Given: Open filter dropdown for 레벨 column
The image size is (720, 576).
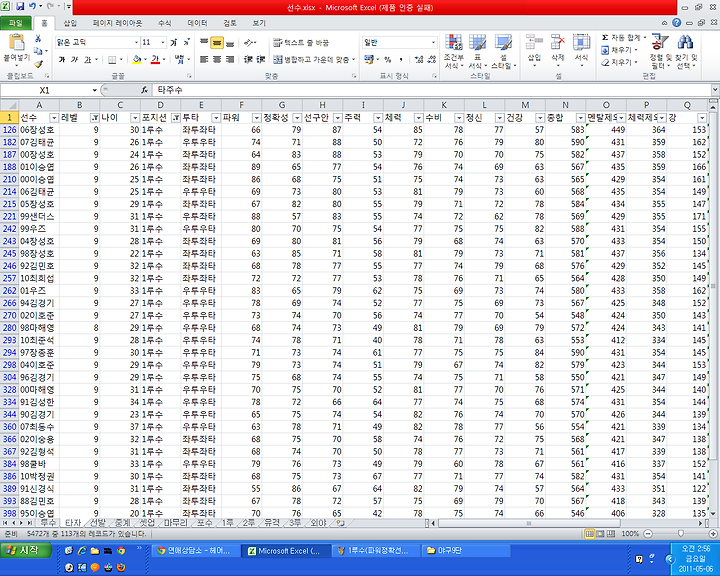Looking at the screenshot, I should pos(95,118).
